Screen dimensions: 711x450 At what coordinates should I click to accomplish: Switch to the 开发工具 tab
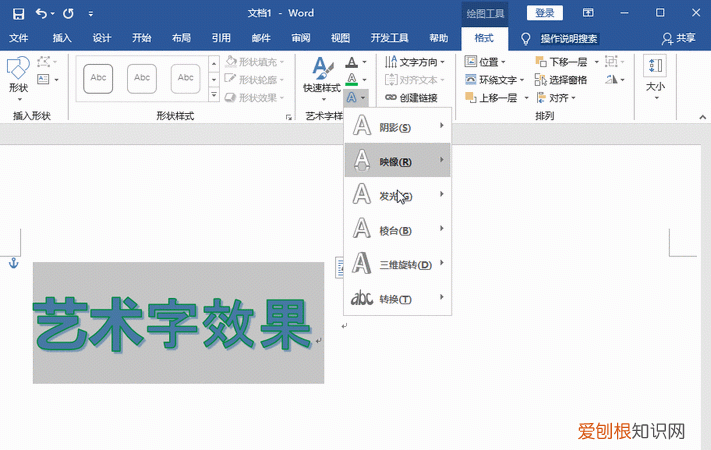[x=390, y=39]
